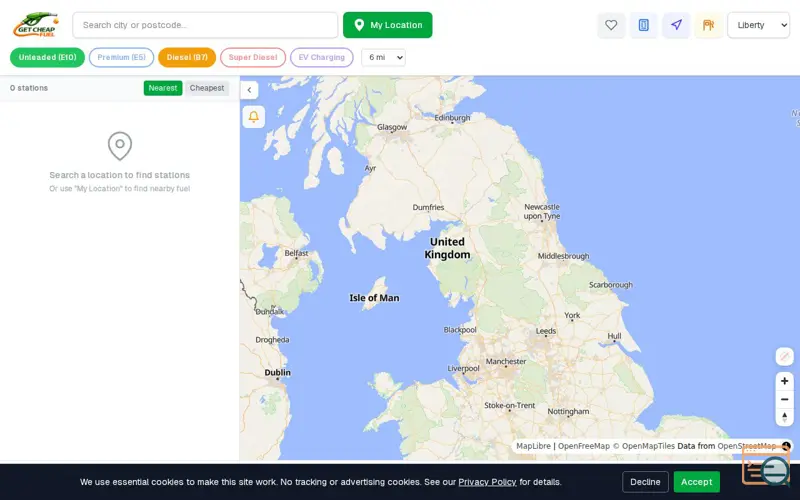Open the MapLibre attribution link
The height and width of the screenshot is (500, 800).
click(x=533, y=446)
